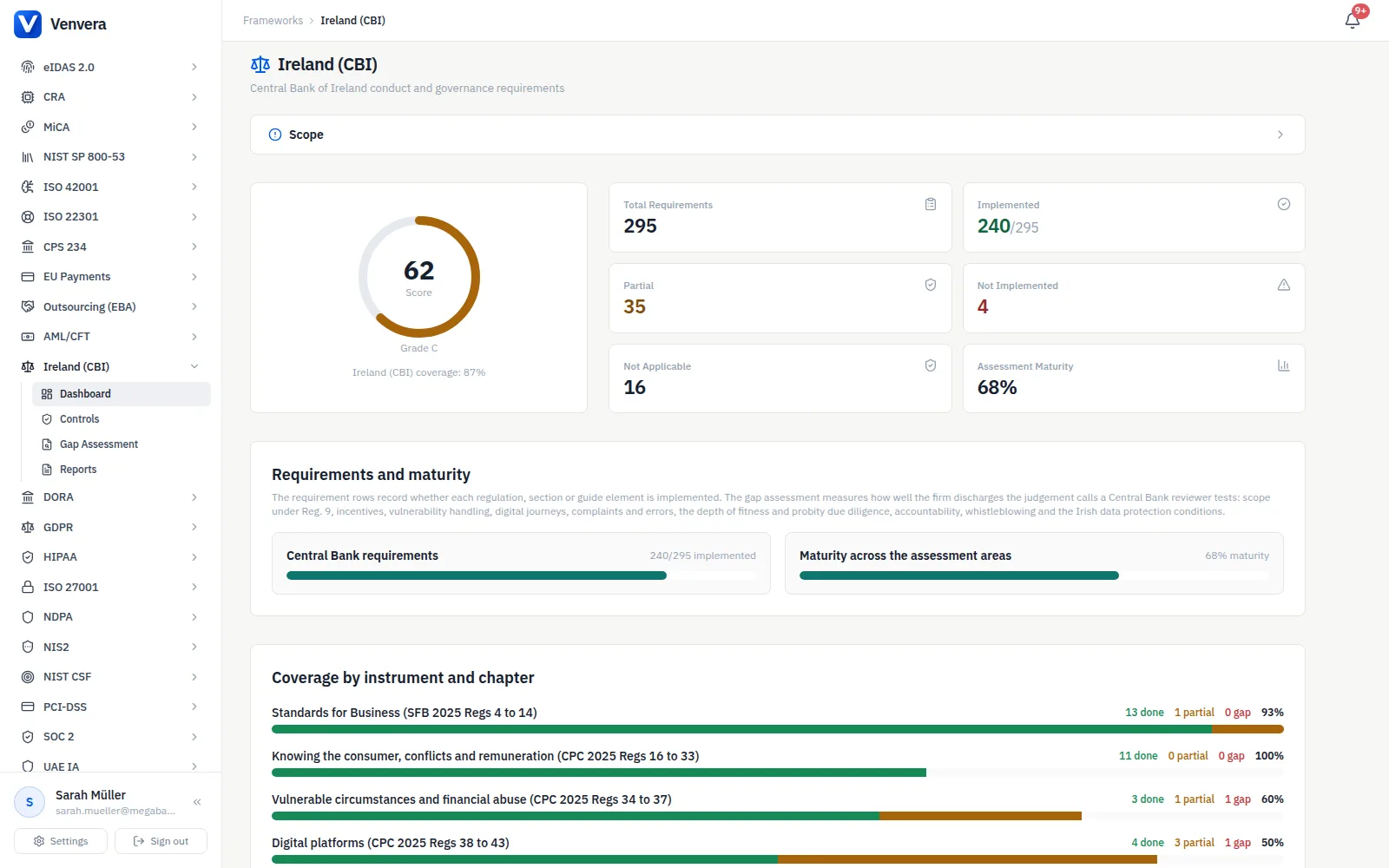Select the Digital platforms coverage row
Screen dimensions: 1389x868
point(778,850)
